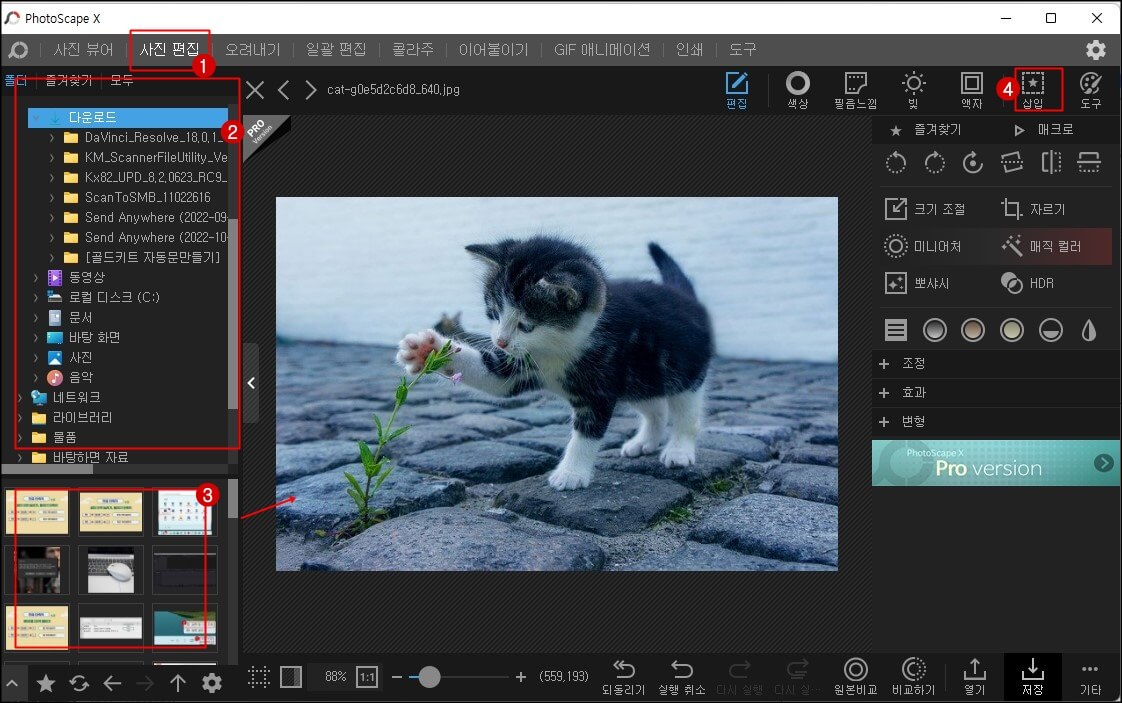Open the Pro version banner

click(x=996, y=463)
